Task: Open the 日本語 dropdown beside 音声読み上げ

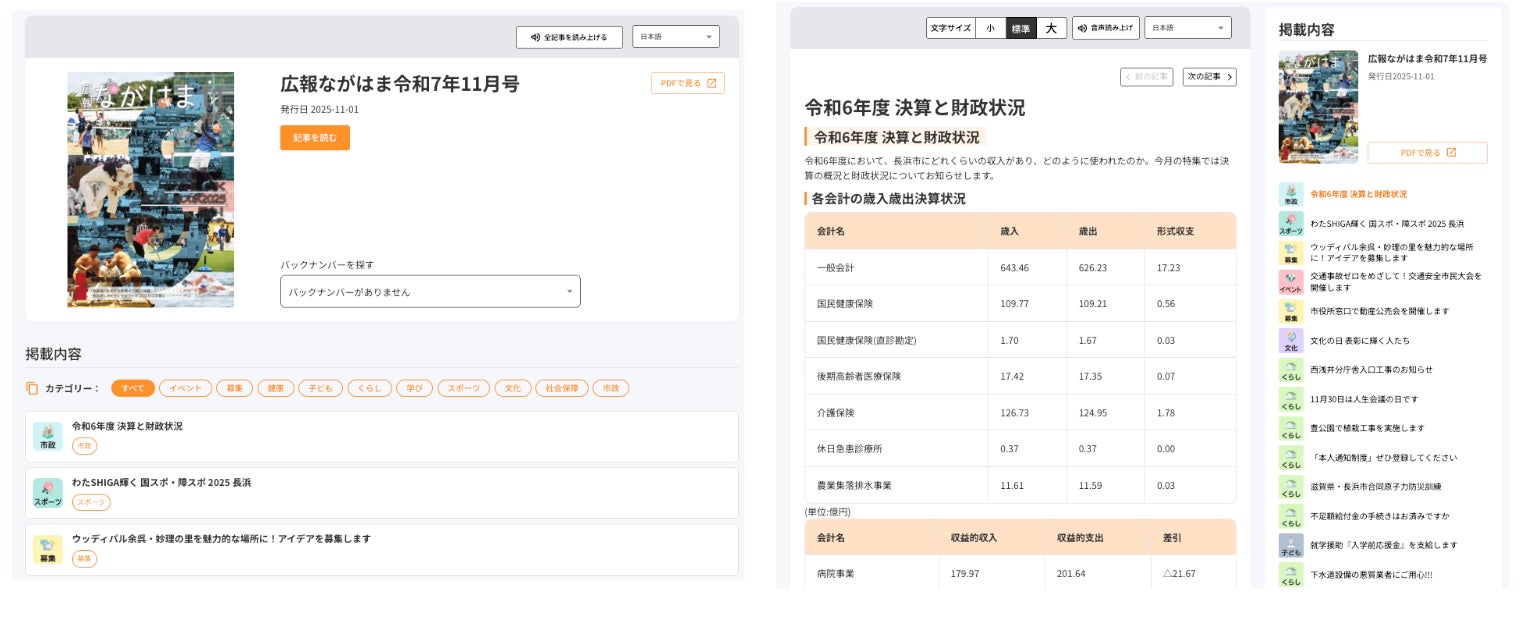Action: [x=1187, y=28]
